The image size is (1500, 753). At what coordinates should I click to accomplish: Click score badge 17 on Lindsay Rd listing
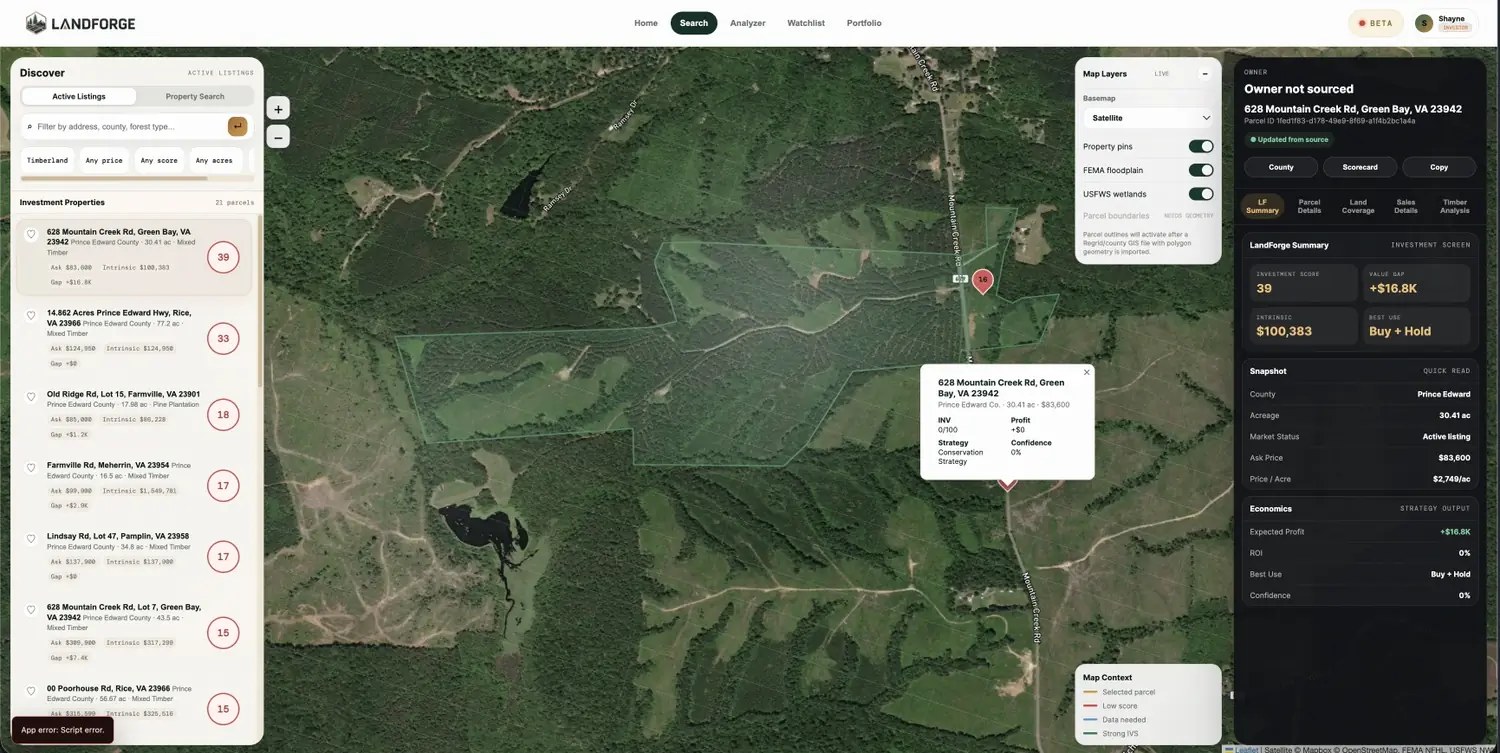(x=223, y=556)
